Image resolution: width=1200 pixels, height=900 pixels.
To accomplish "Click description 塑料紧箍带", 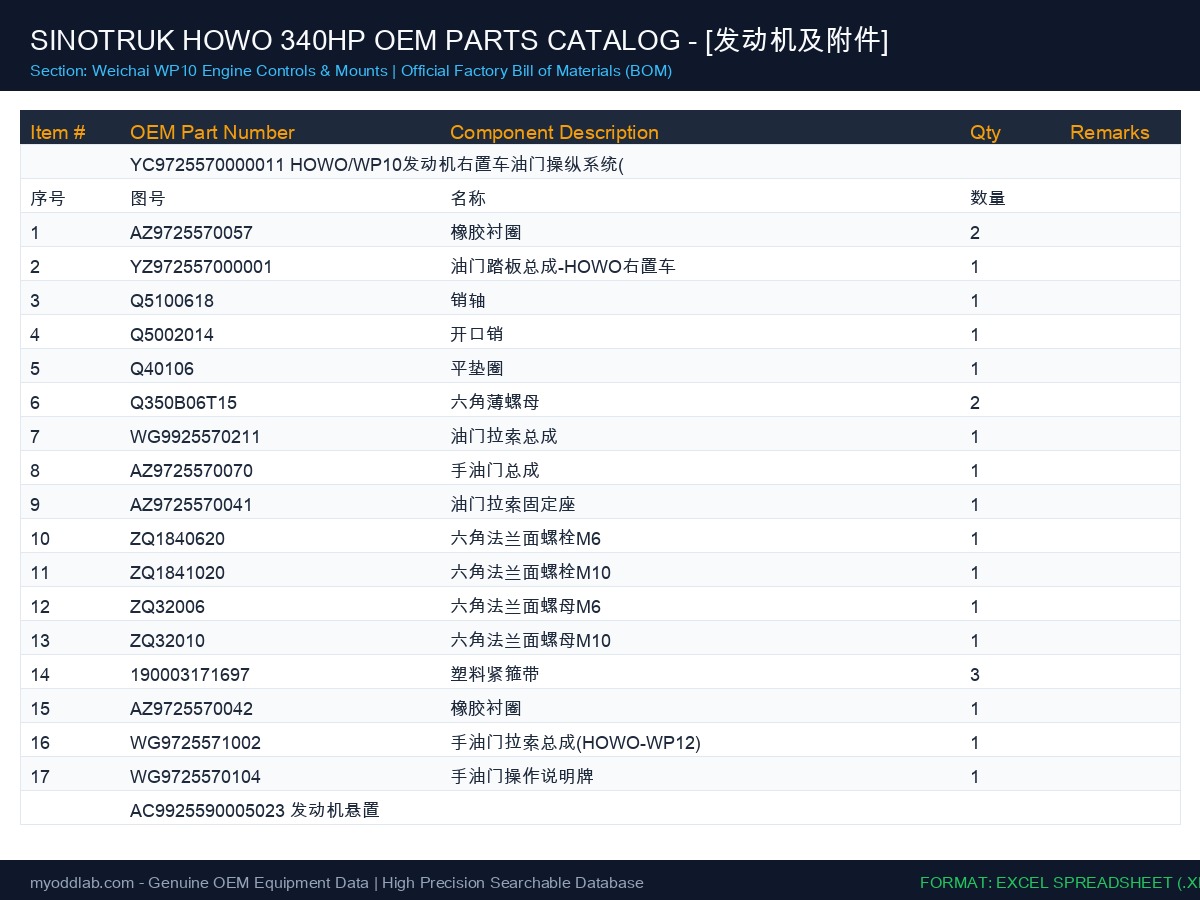I will click(495, 674).
